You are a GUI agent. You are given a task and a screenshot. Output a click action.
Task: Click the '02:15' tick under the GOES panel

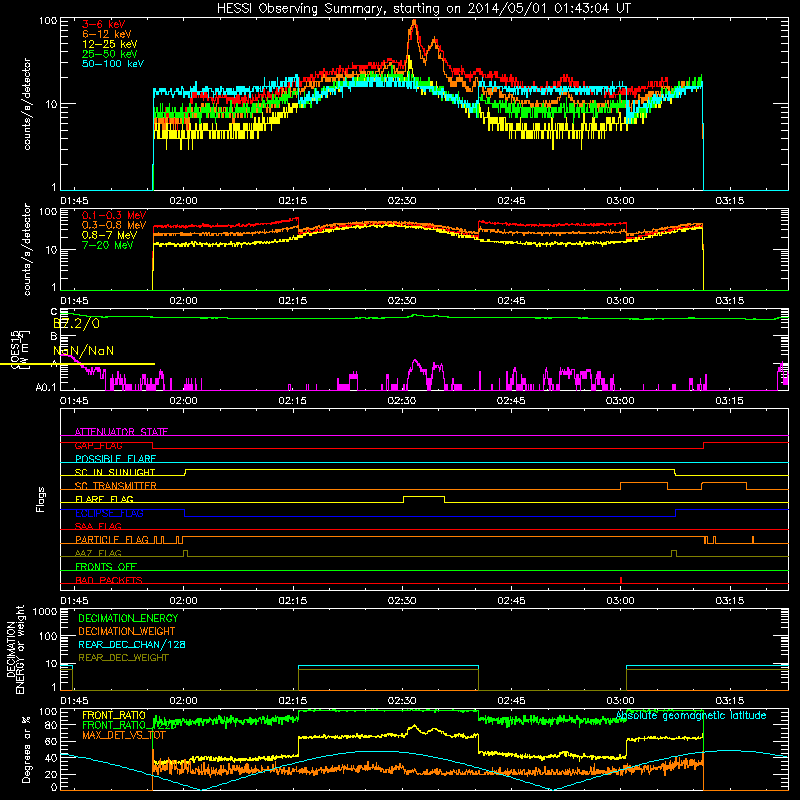coord(293,401)
